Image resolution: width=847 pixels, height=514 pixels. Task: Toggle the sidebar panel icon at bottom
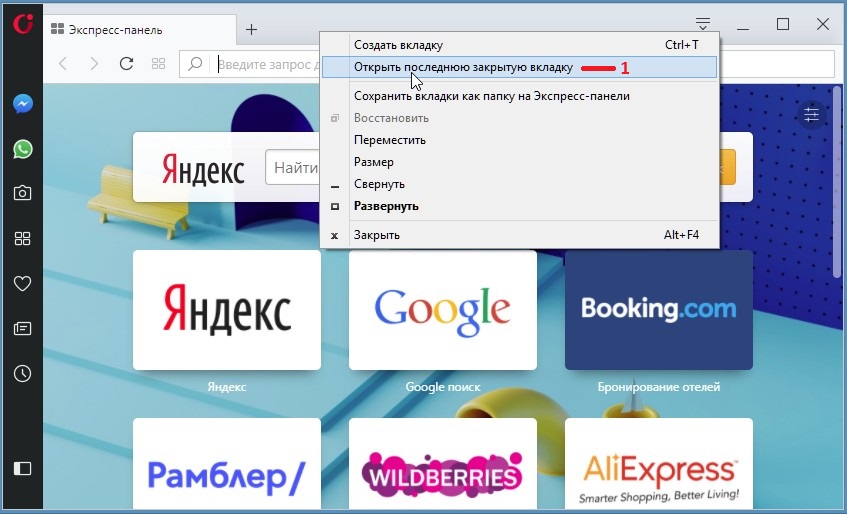pos(23,468)
